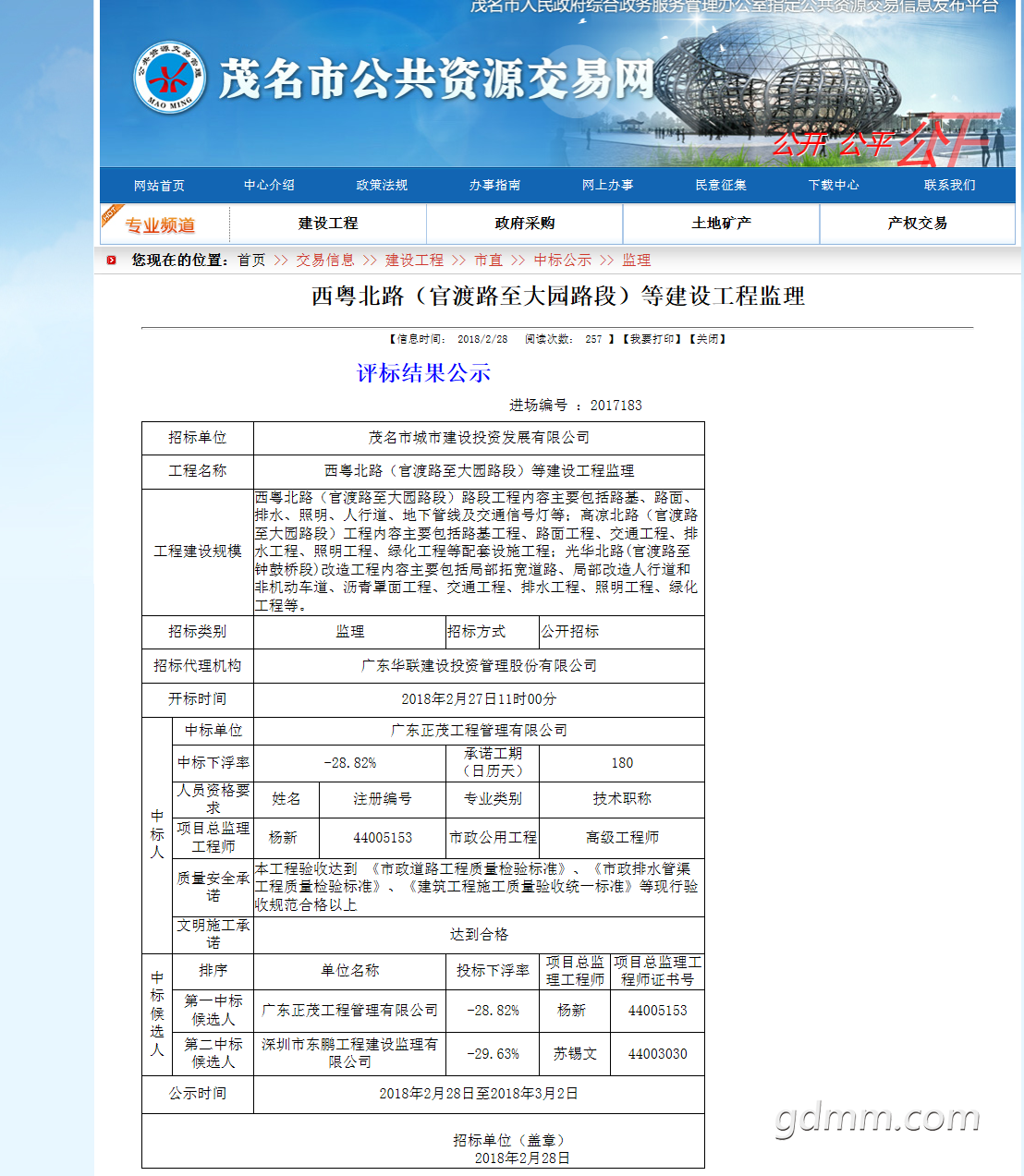This screenshot has width=1024, height=1176.
Task: Switch to the 建设工程 channel tab
Action: coord(328,224)
